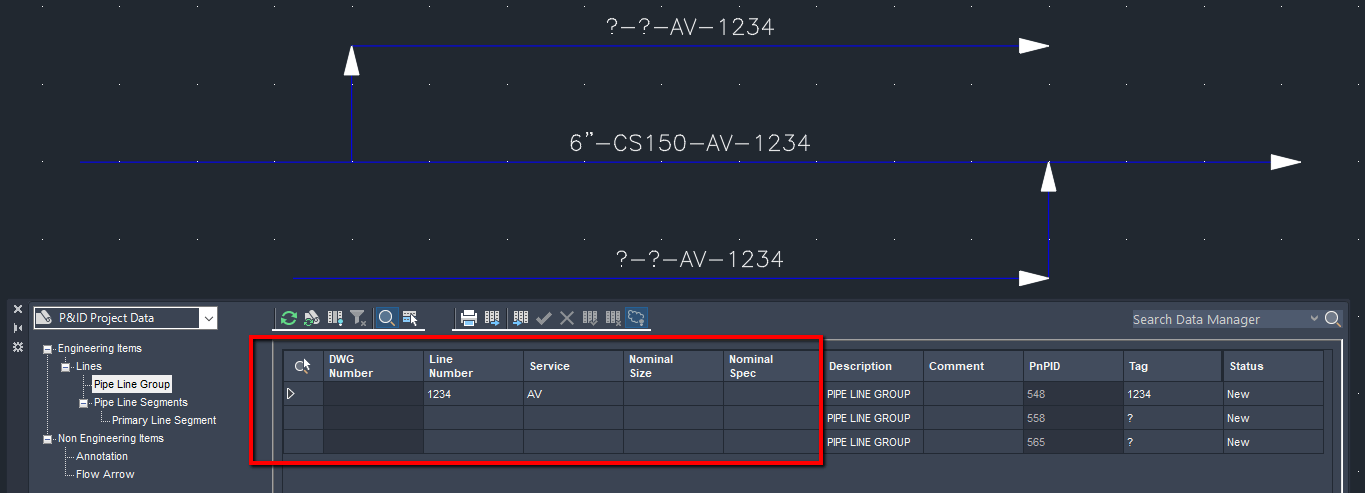Click the Tag cell in PnPID 558 row
The height and width of the screenshot is (493, 1365).
(x=1173, y=418)
